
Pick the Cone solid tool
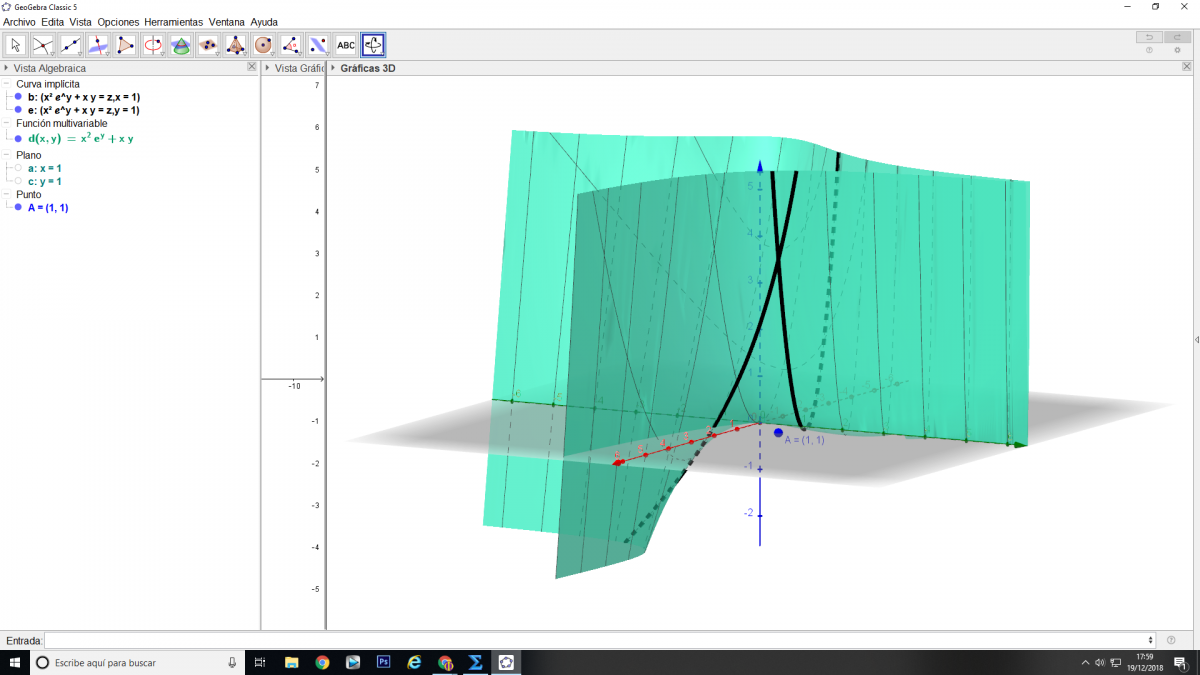click(x=180, y=45)
